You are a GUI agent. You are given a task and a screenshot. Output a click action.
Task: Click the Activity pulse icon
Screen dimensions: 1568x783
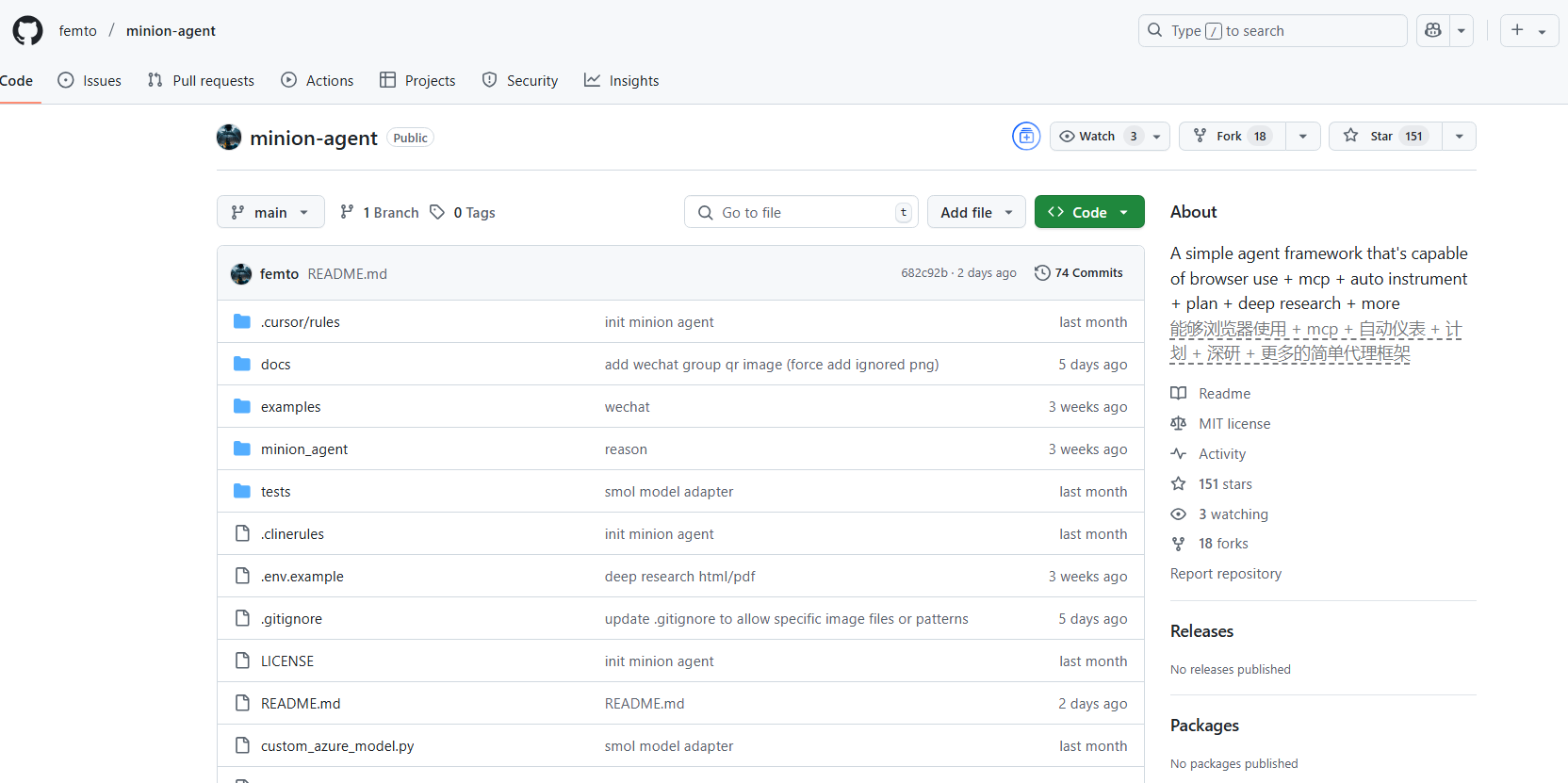[1179, 453]
